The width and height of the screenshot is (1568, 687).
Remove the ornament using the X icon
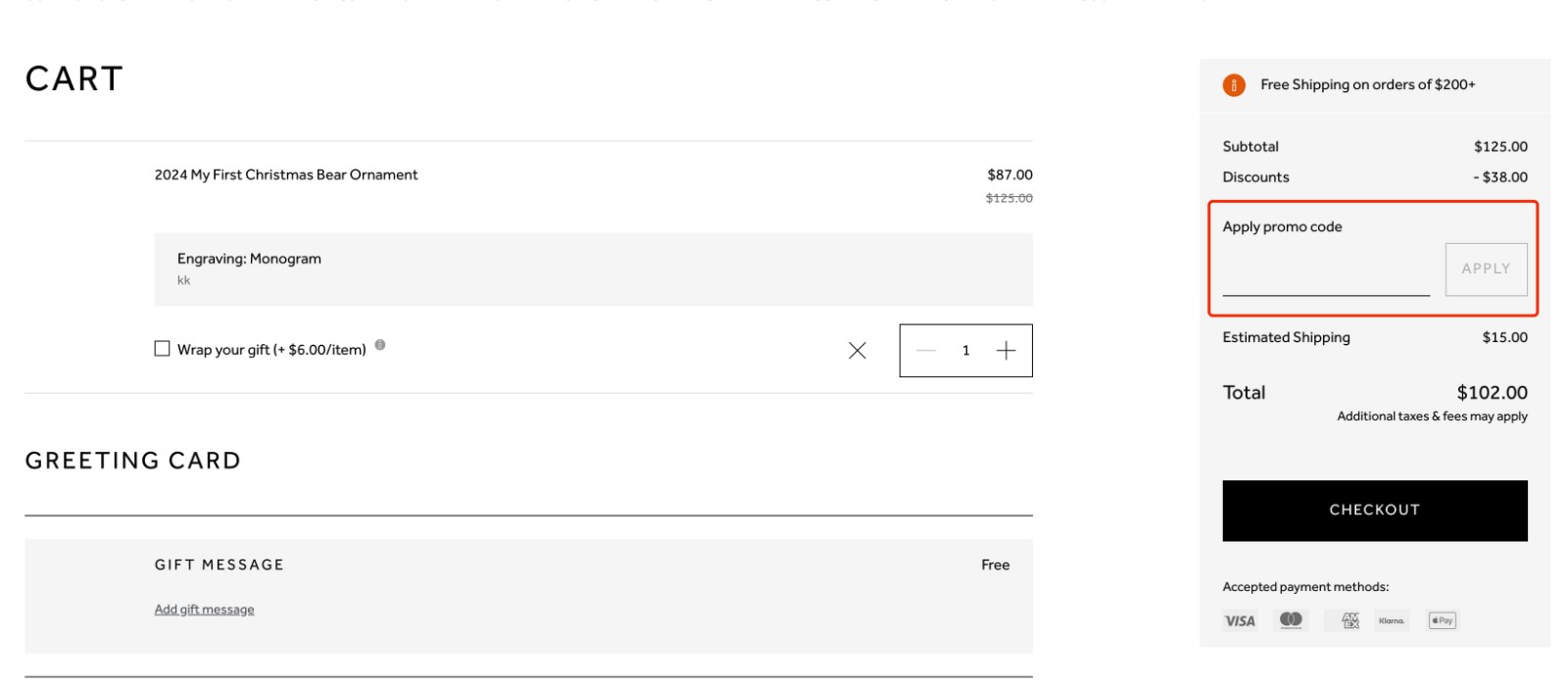[x=857, y=350]
